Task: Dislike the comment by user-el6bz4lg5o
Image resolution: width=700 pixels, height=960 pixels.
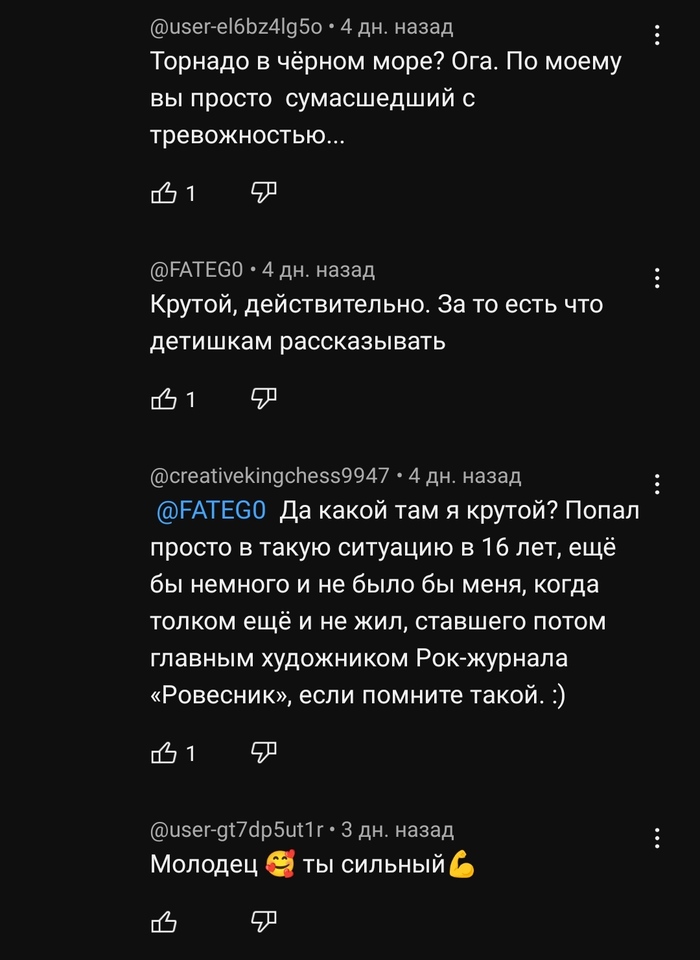Action: point(263,192)
